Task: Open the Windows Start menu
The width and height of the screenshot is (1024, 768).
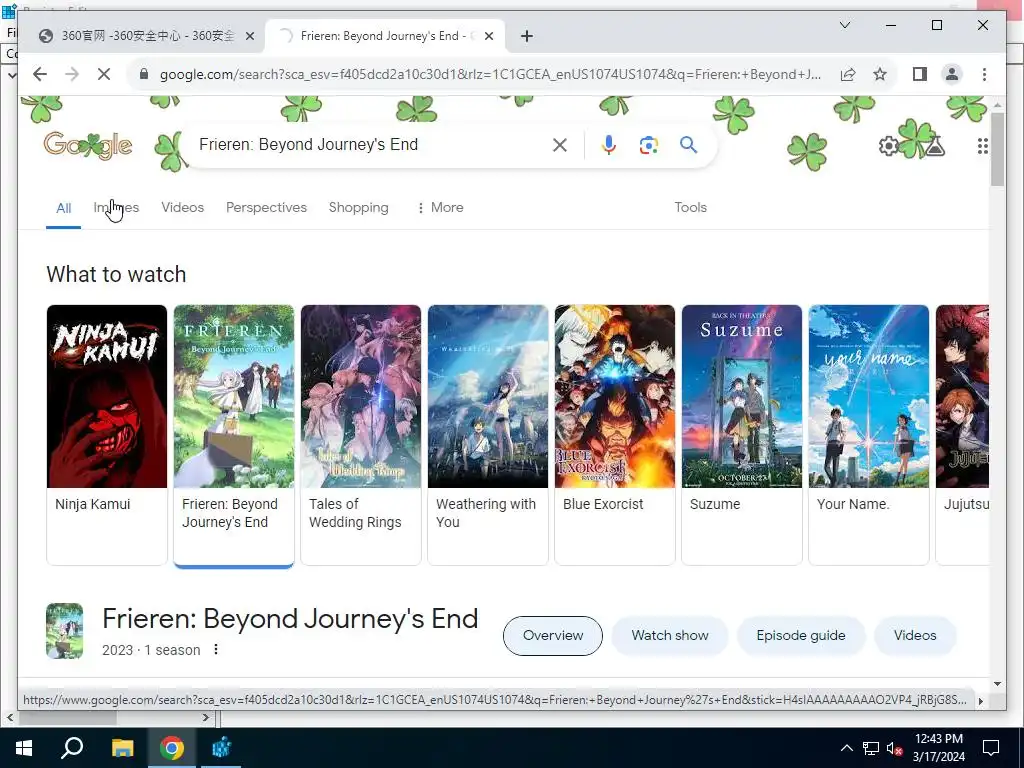Action: pos(24,748)
